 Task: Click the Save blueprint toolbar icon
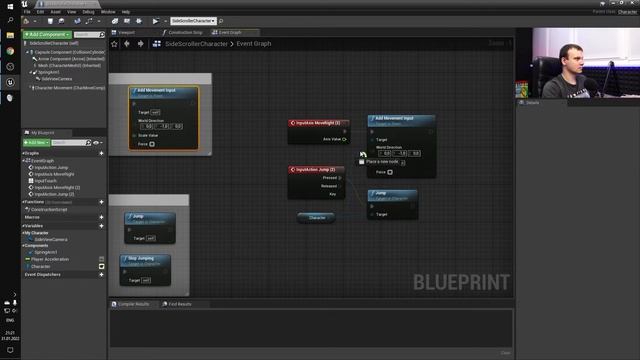pos(50,21)
